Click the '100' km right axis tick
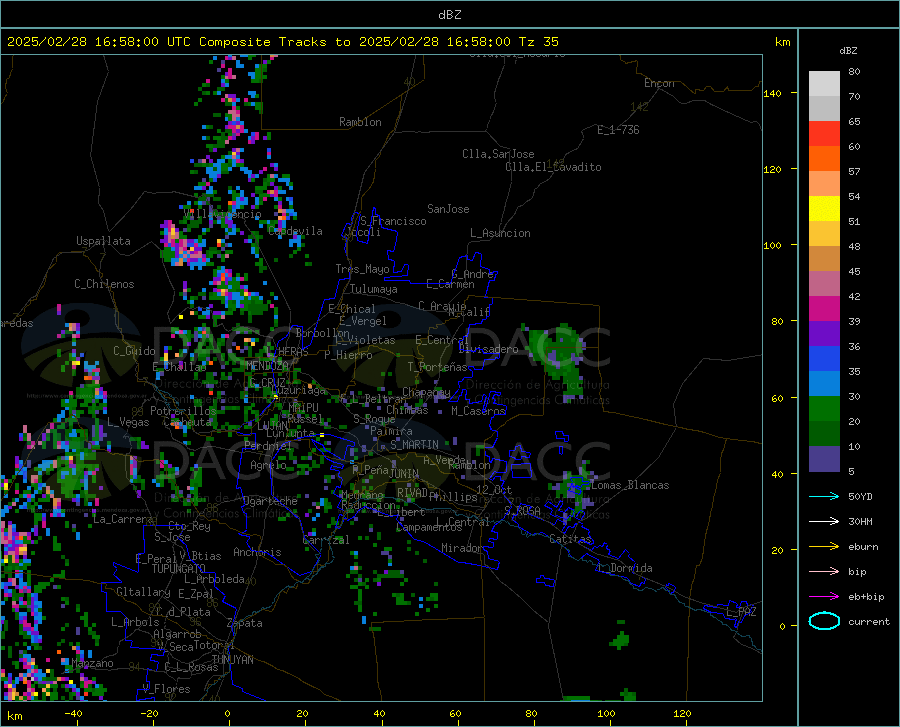This screenshot has height=727, width=900. pyautogui.click(x=772, y=245)
